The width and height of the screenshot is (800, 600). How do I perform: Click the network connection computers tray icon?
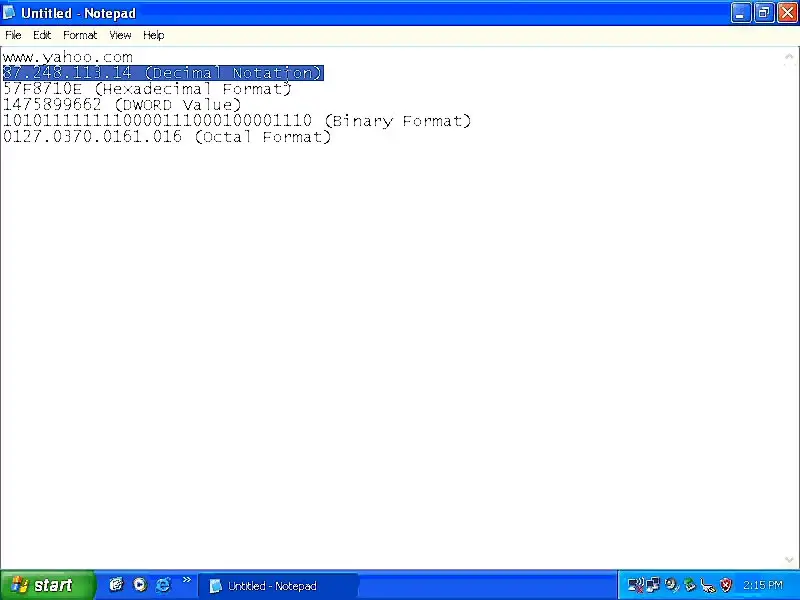653,585
